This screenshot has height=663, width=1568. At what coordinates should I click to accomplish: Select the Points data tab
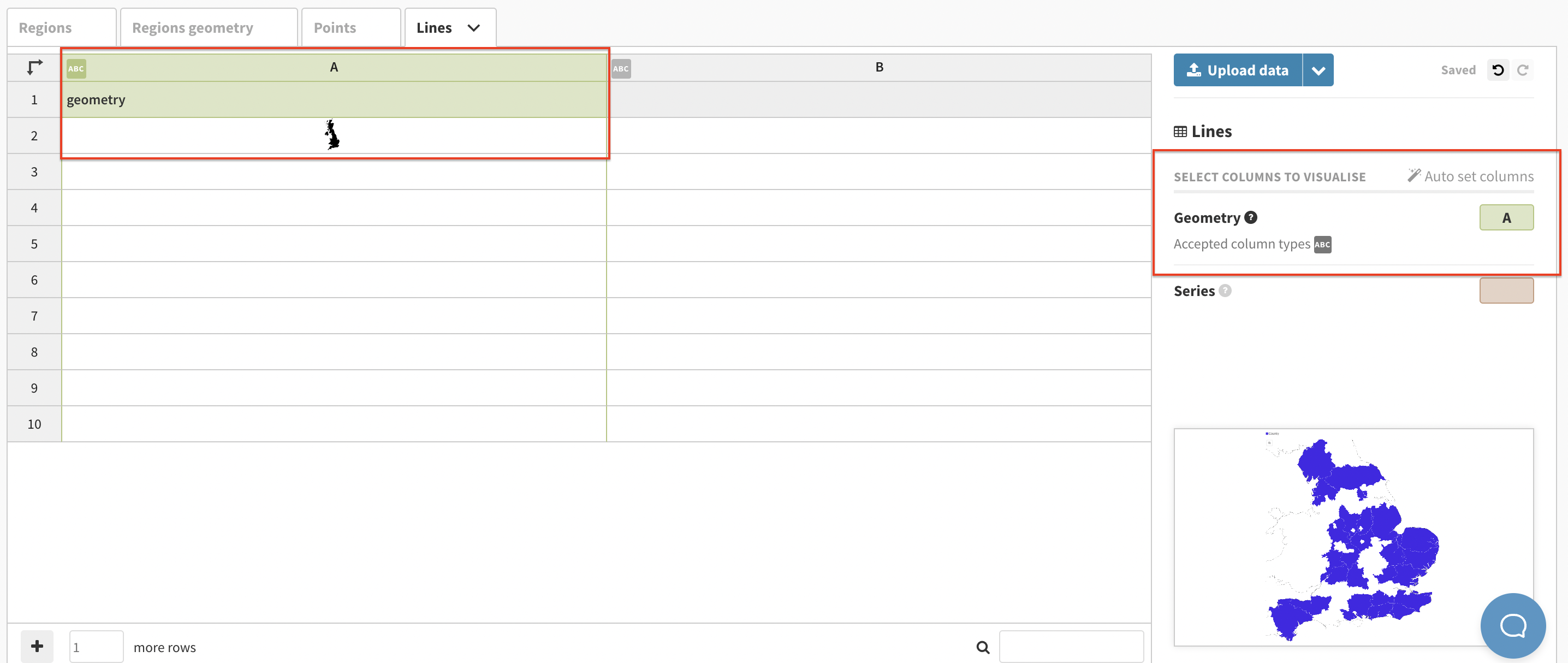[x=351, y=27]
